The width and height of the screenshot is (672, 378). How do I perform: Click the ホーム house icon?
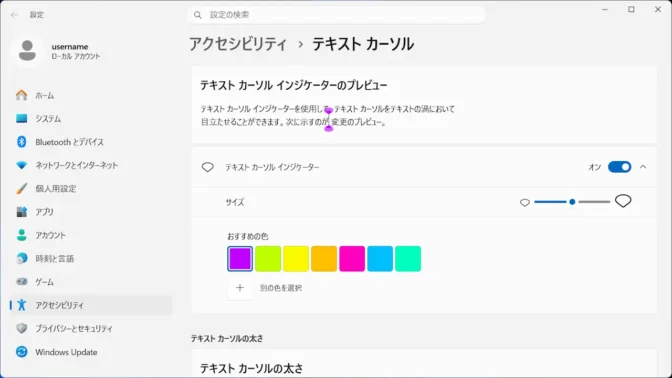coord(21,95)
